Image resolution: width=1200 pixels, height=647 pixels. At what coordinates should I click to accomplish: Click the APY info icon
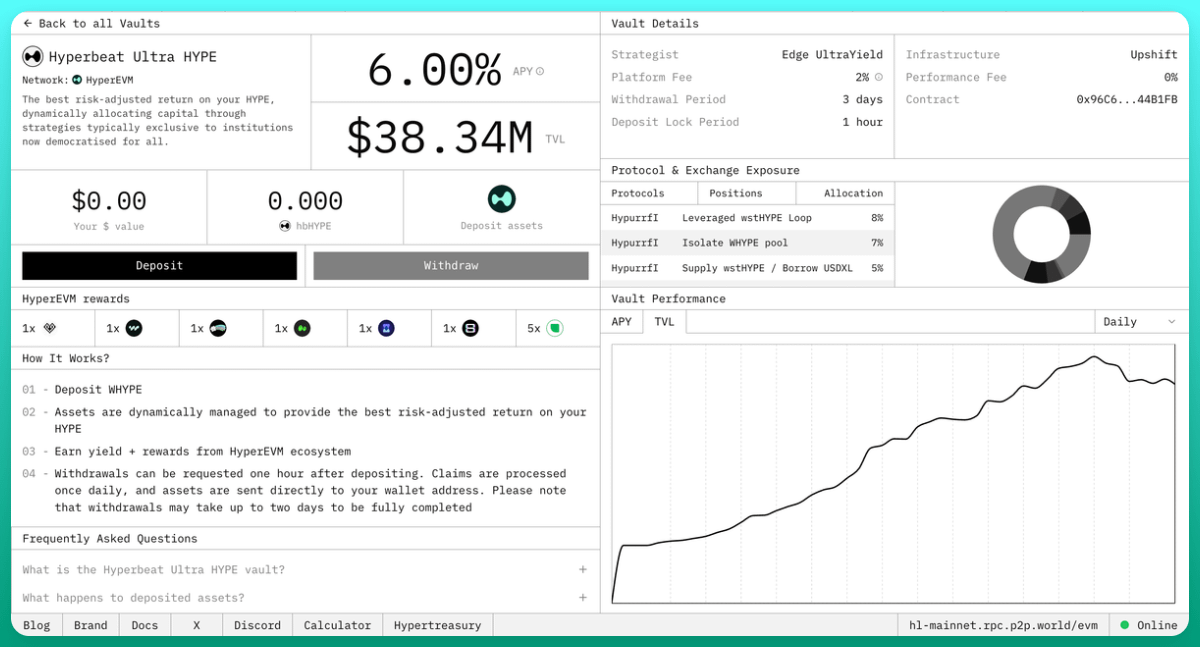click(540, 72)
